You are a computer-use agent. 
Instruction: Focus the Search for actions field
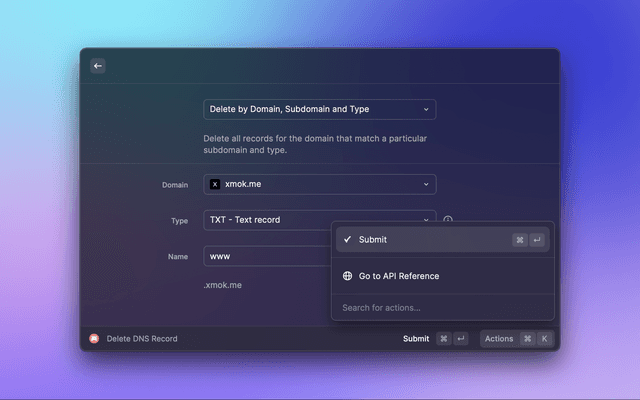(442, 308)
